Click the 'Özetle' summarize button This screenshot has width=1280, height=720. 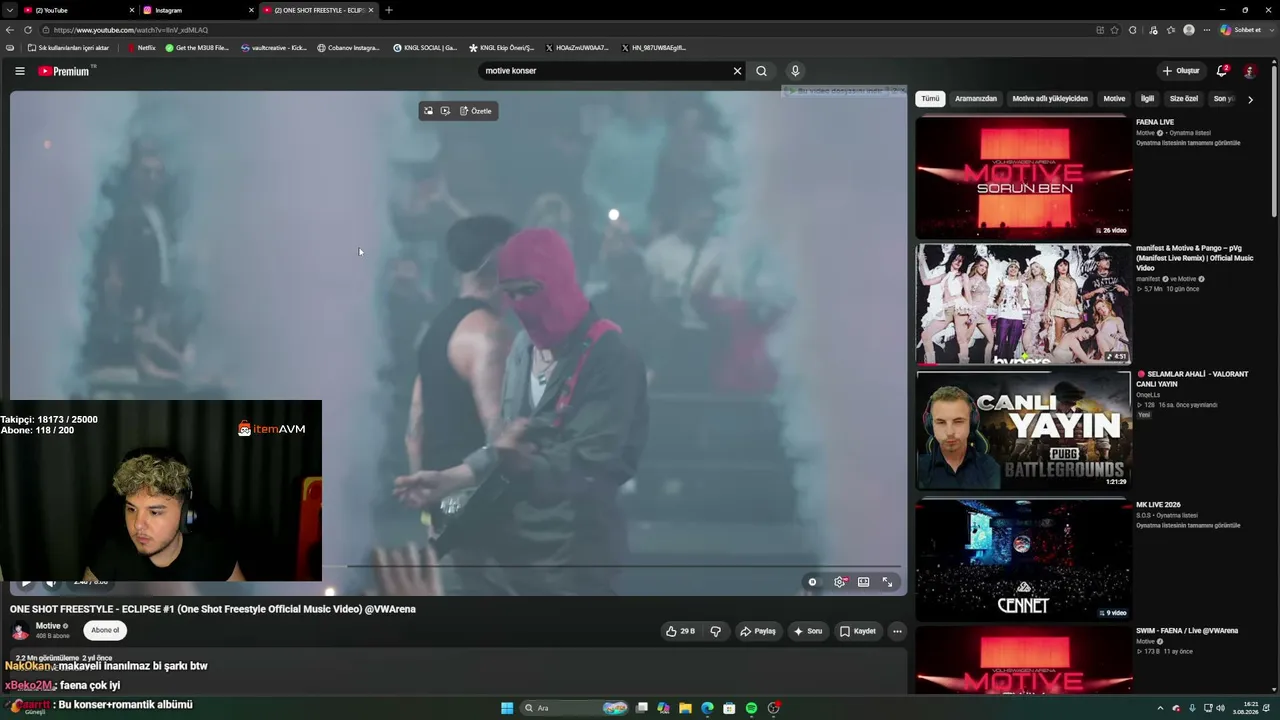pyautogui.click(x=476, y=111)
